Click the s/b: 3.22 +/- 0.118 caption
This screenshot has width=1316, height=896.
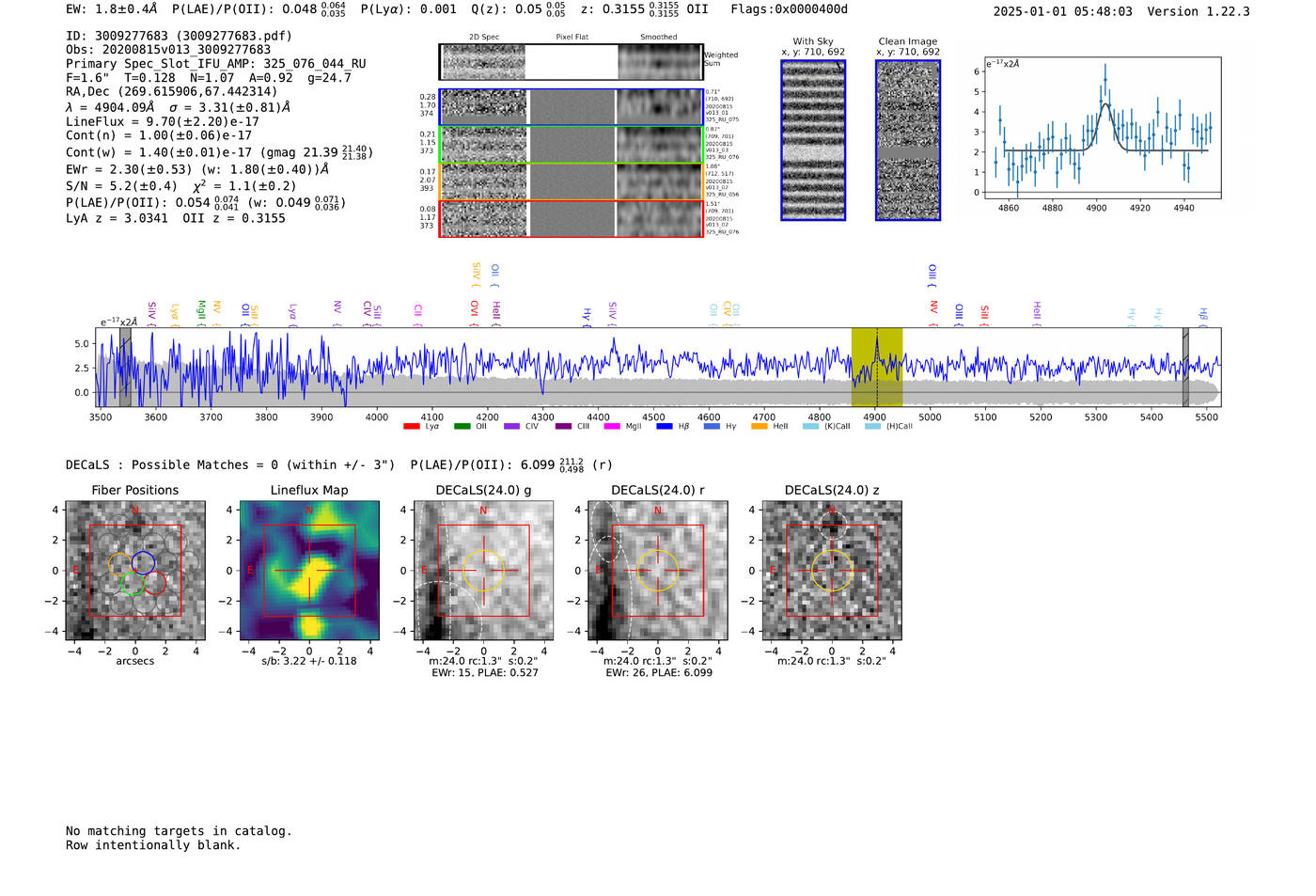[x=309, y=661]
